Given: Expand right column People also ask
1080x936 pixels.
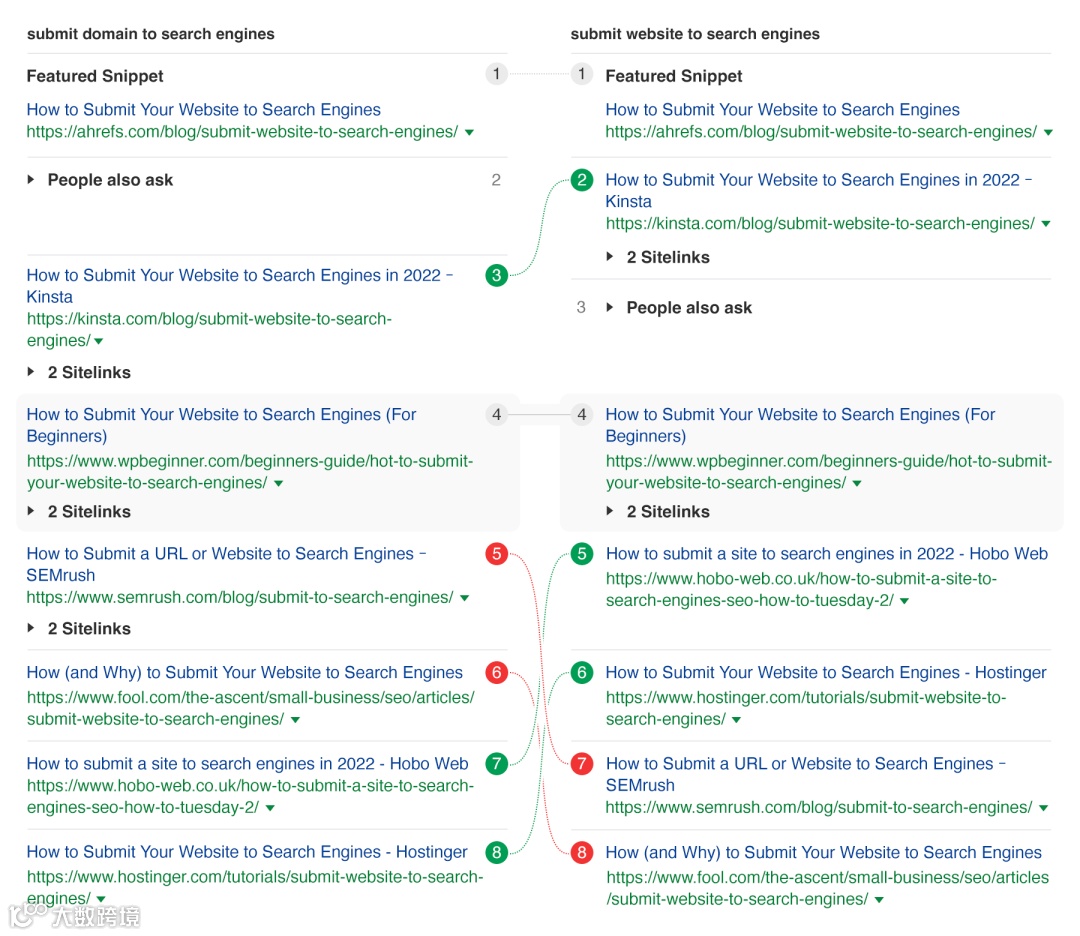Looking at the screenshot, I should click(x=679, y=308).
